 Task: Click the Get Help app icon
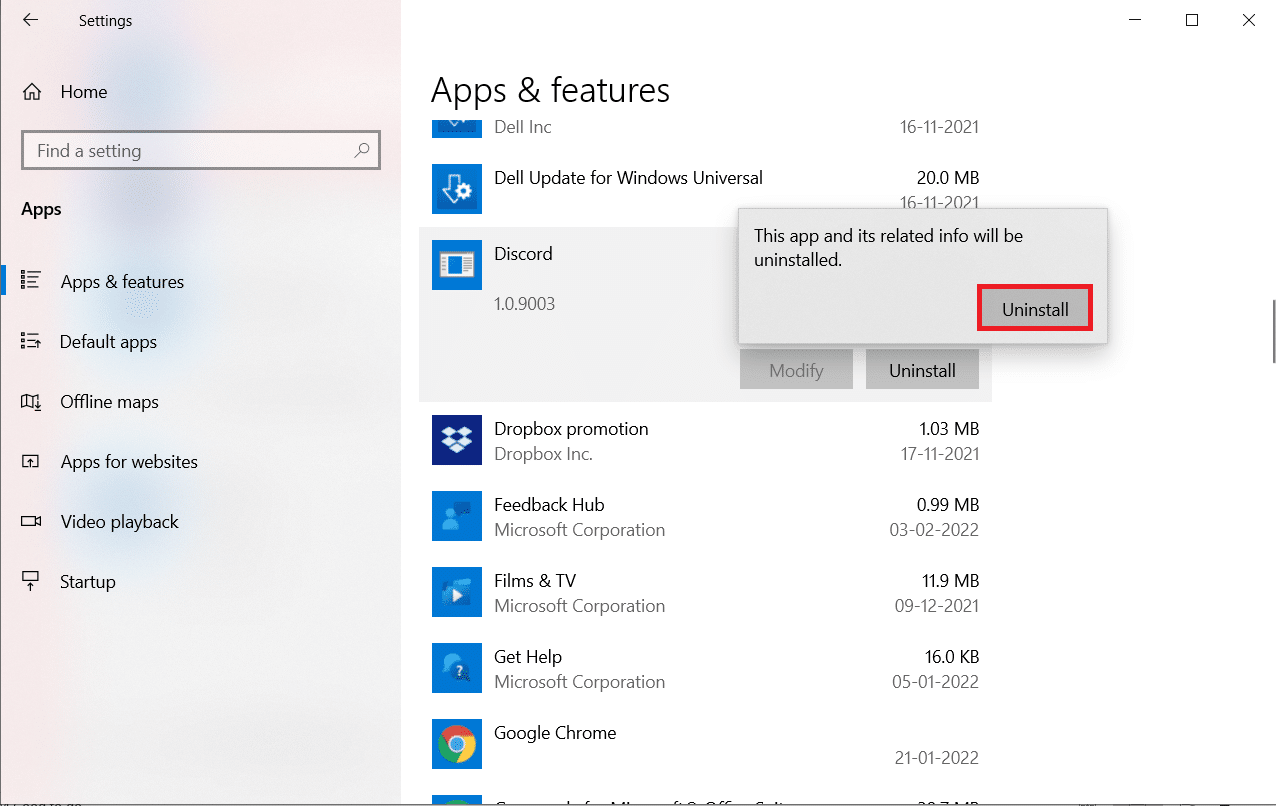(x=457, y=668)
